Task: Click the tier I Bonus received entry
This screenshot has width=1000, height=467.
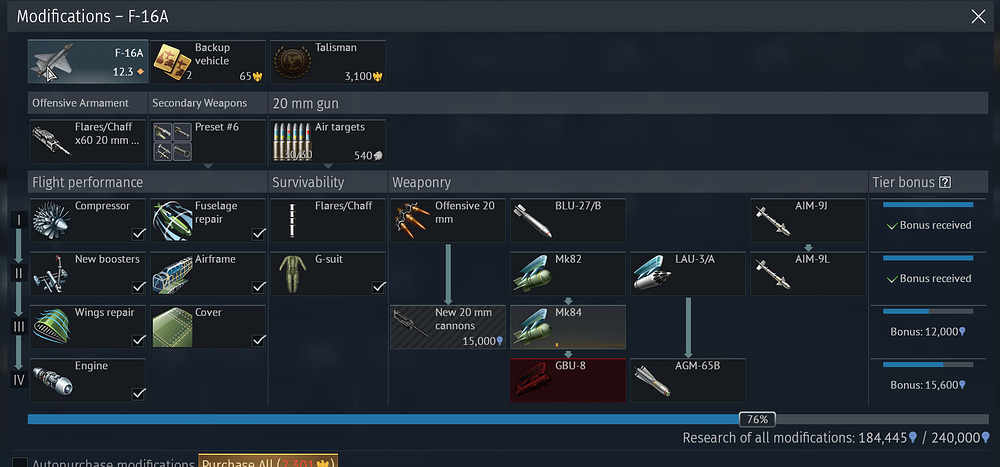Action: pos(929,225)
